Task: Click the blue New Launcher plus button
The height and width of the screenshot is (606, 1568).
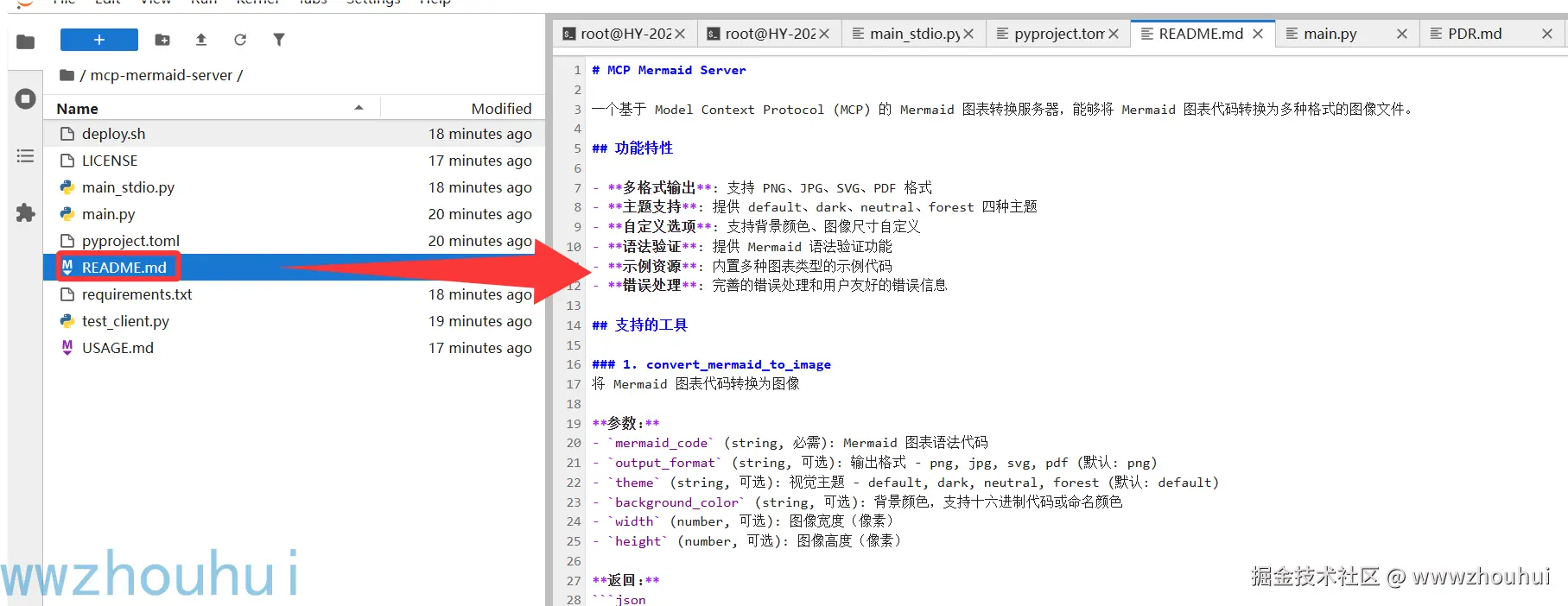Action: click(x=99, y=40)
